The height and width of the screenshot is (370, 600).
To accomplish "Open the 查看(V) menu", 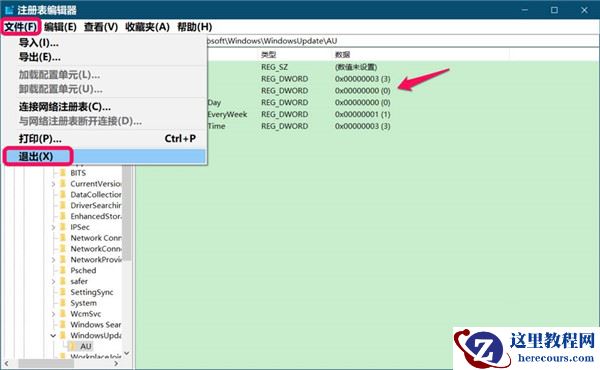I will coord(101,27).
